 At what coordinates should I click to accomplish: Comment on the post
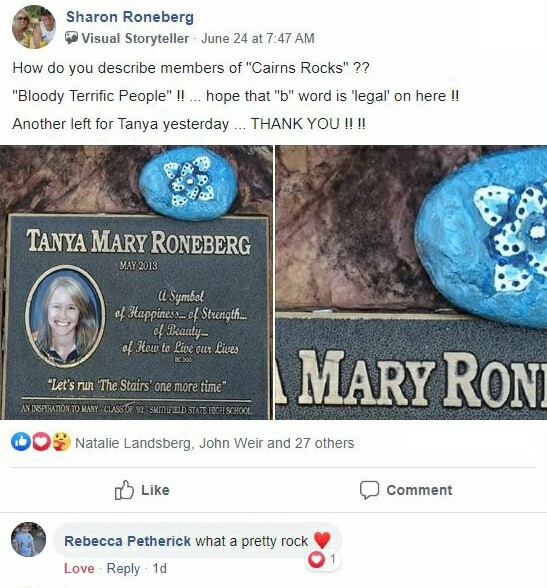point(406,490)
